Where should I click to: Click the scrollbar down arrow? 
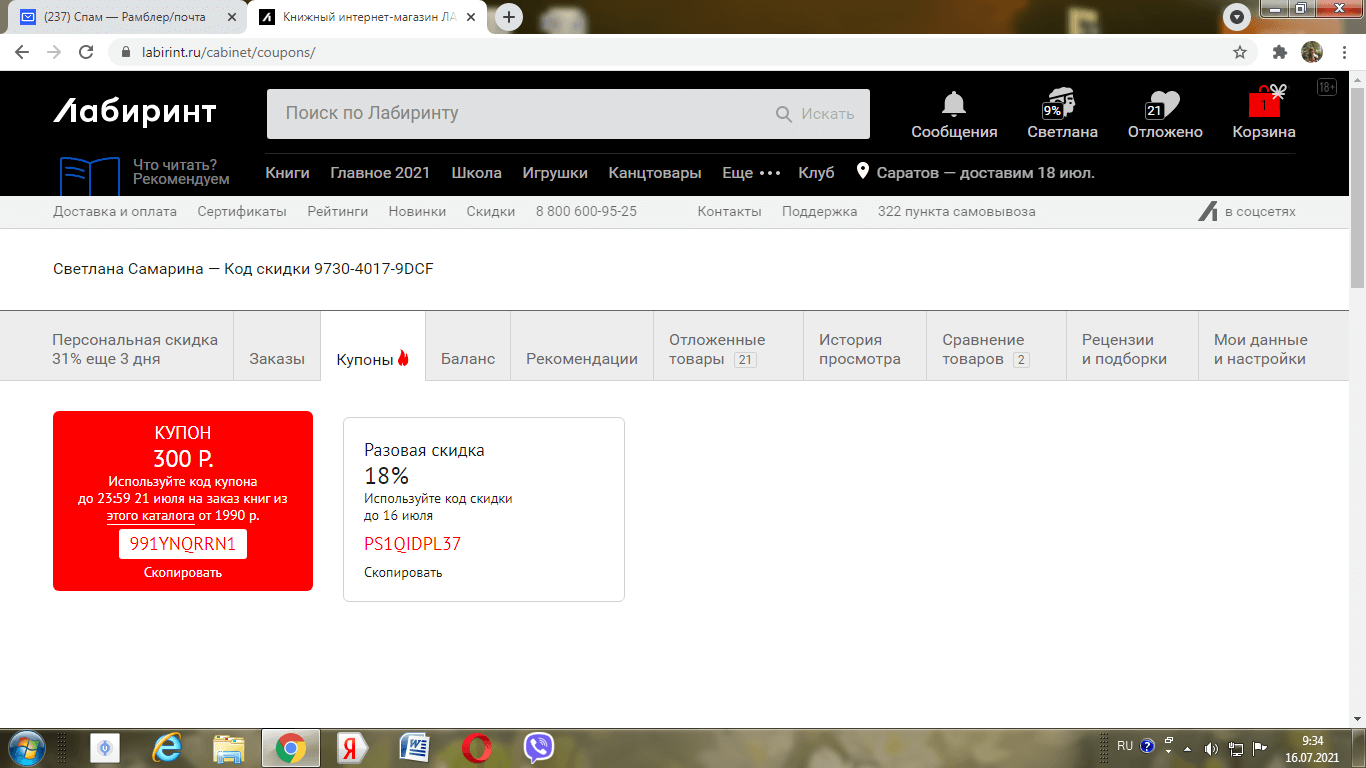(1357, 718)
